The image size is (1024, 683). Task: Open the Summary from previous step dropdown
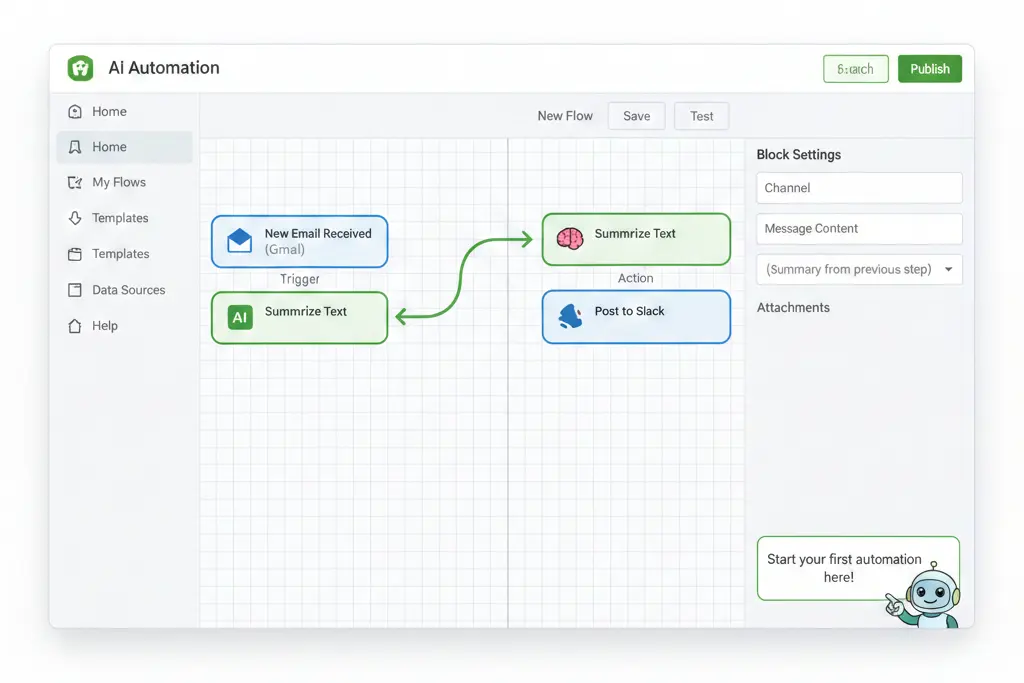point(858,269)
